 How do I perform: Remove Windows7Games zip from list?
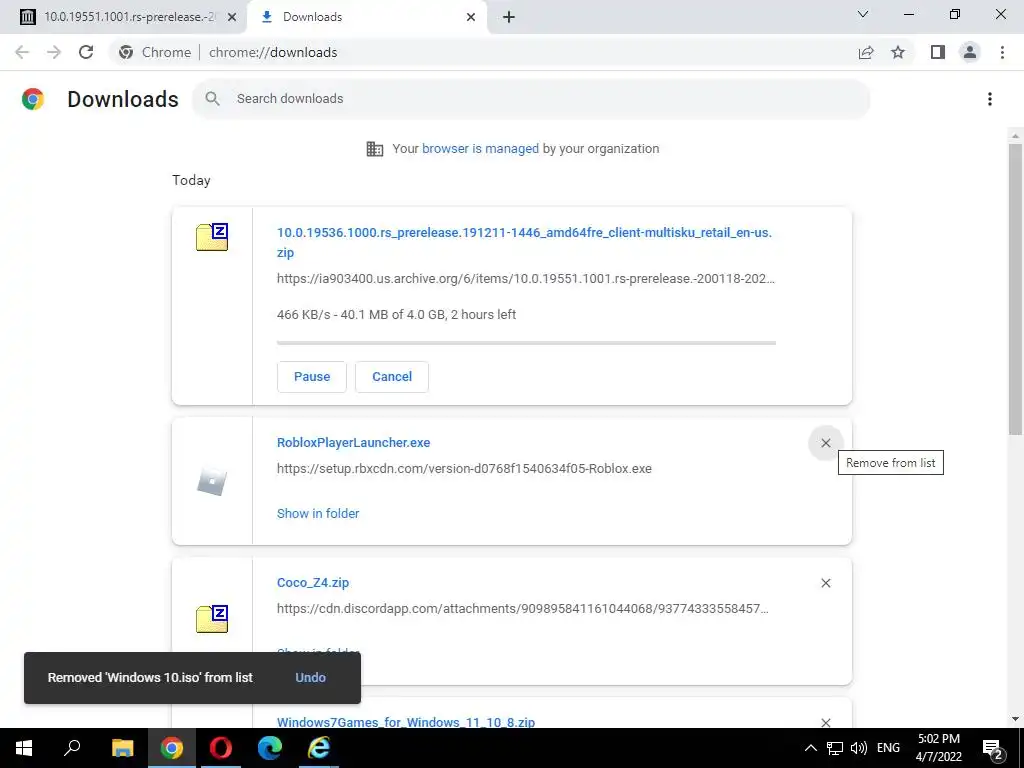pyautogui.click(x=825, y=722)
